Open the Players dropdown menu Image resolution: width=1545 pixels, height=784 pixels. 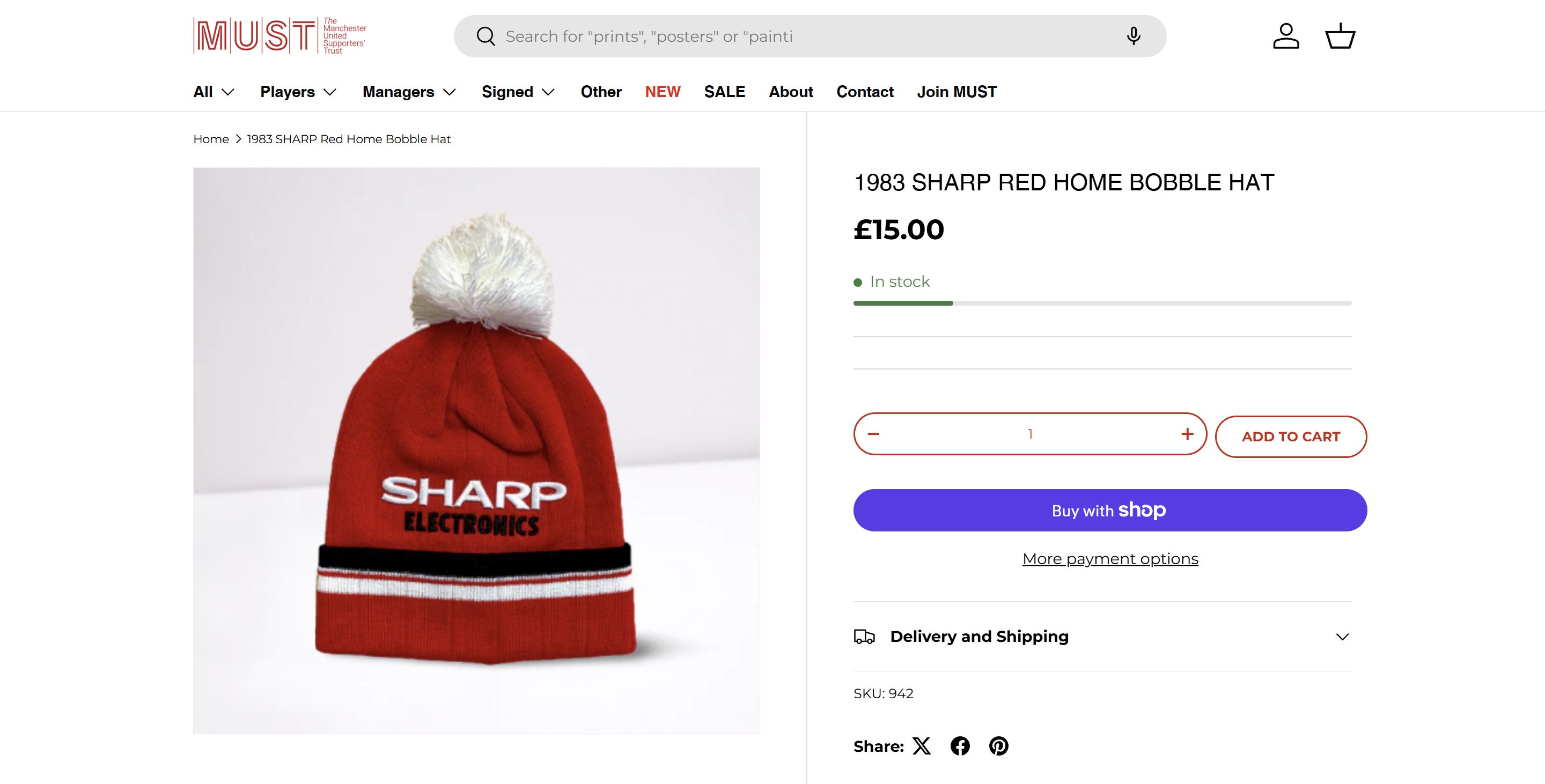(x=298, y=92)
